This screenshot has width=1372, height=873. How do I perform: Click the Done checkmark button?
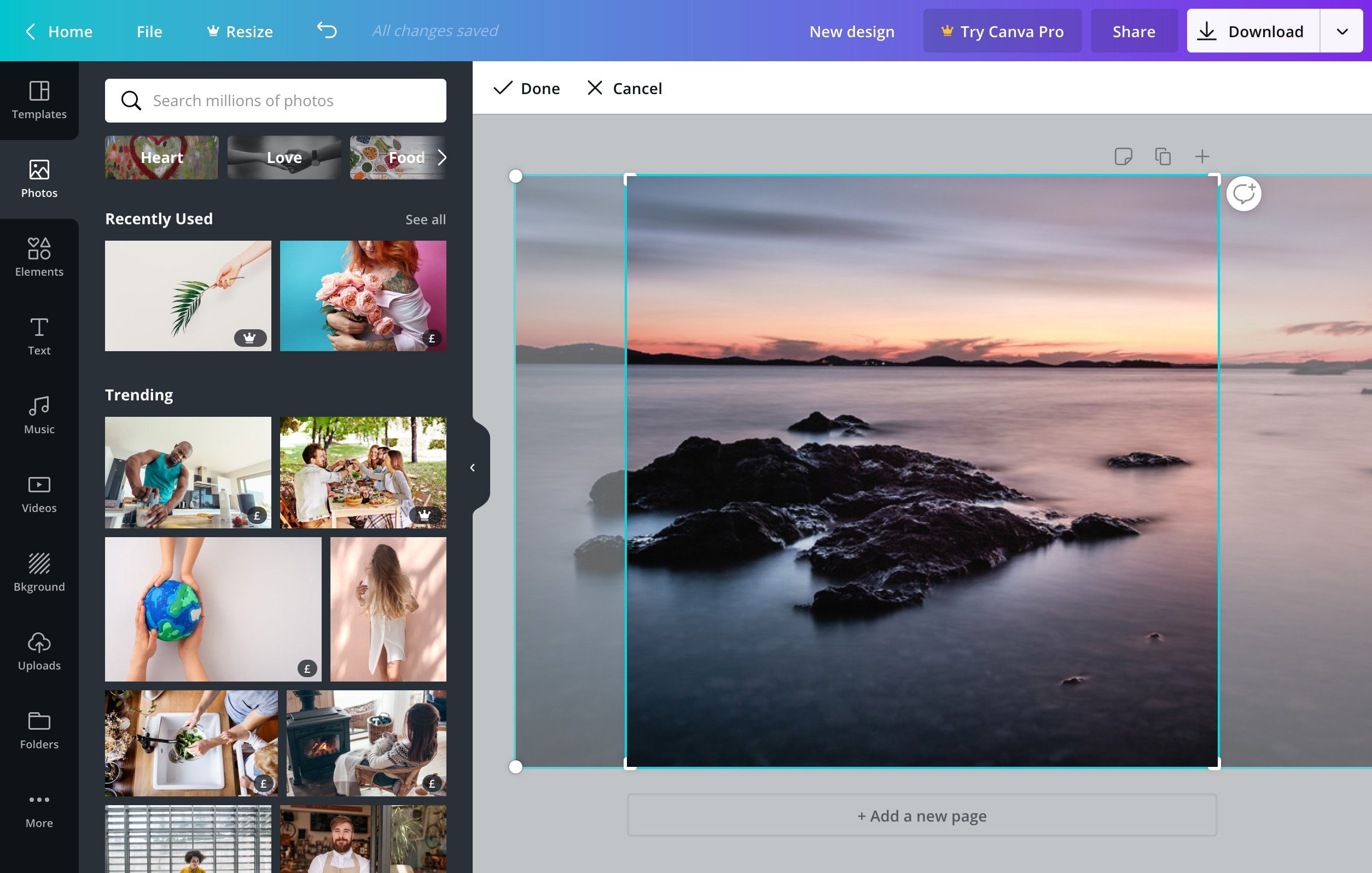[526, 88]
